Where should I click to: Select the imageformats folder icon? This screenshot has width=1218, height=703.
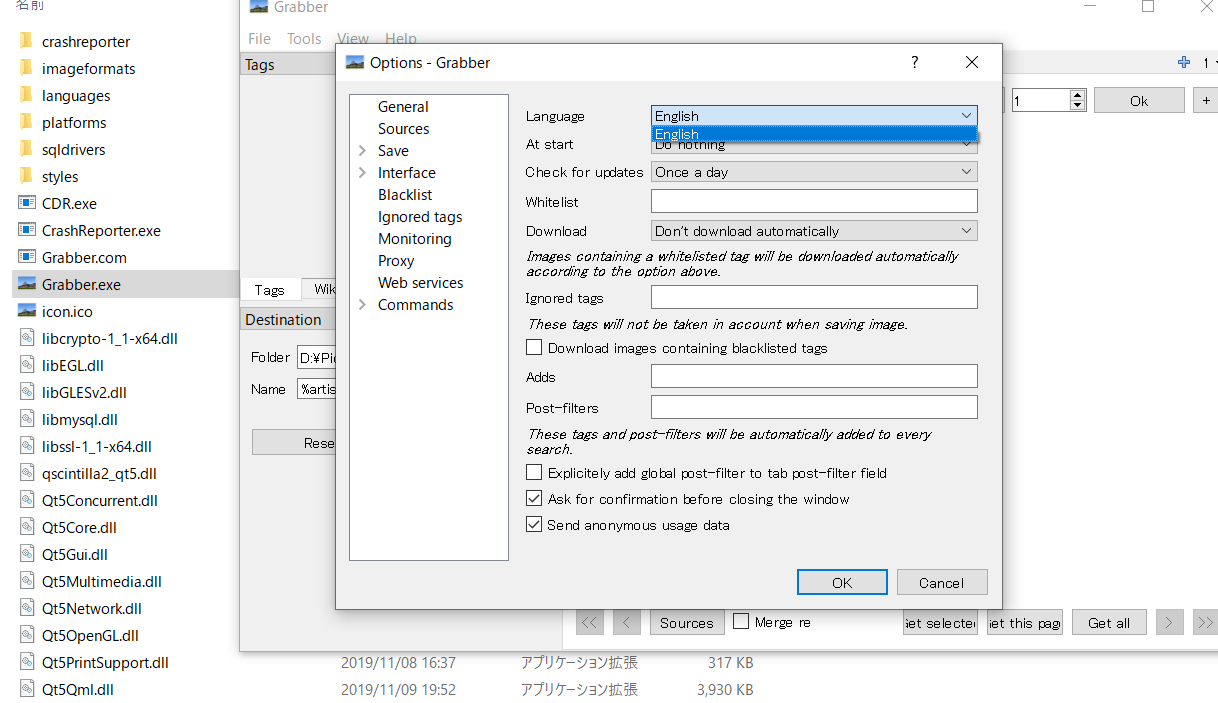[x=26, y=69]
